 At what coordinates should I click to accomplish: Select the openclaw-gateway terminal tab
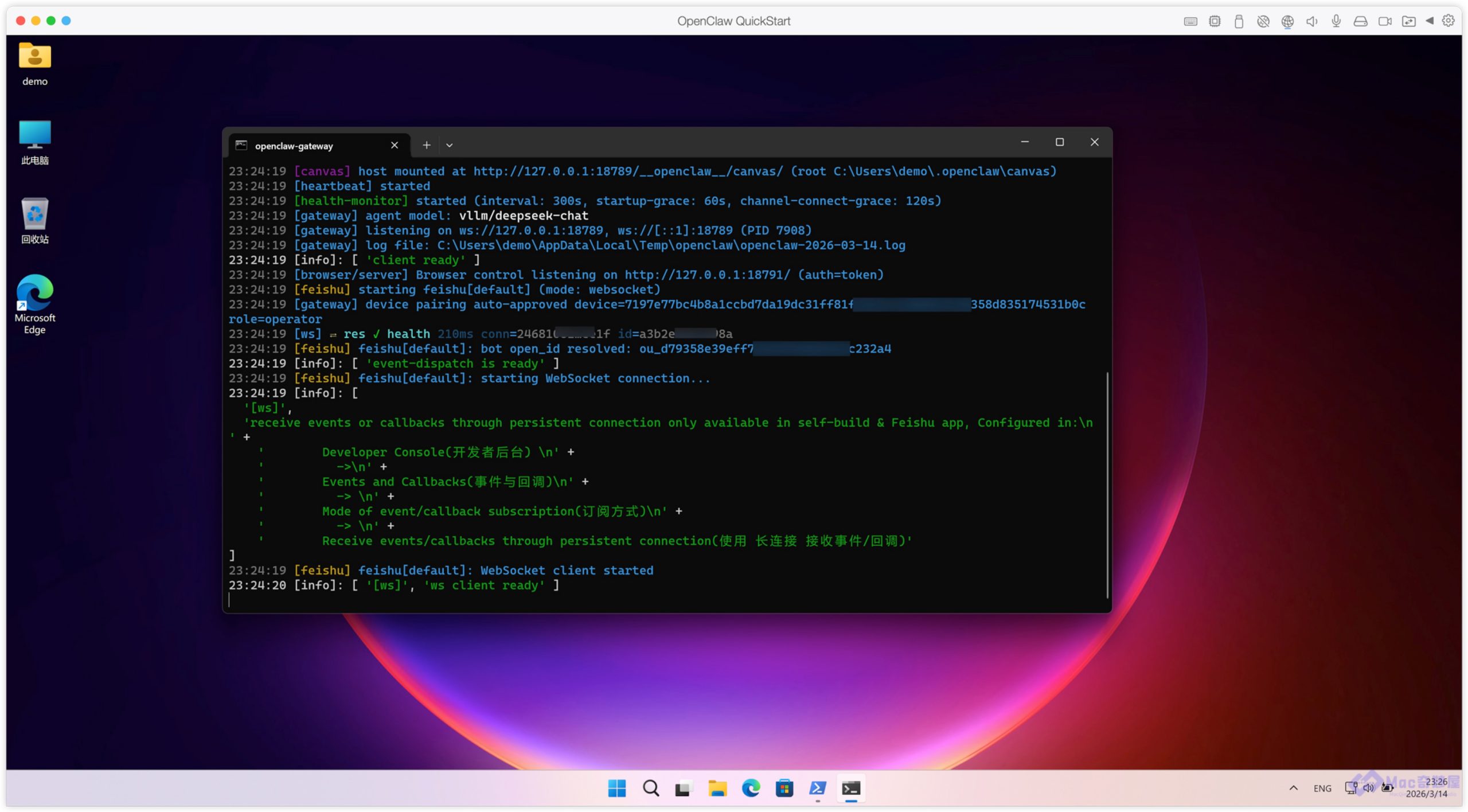click(294, 146)
